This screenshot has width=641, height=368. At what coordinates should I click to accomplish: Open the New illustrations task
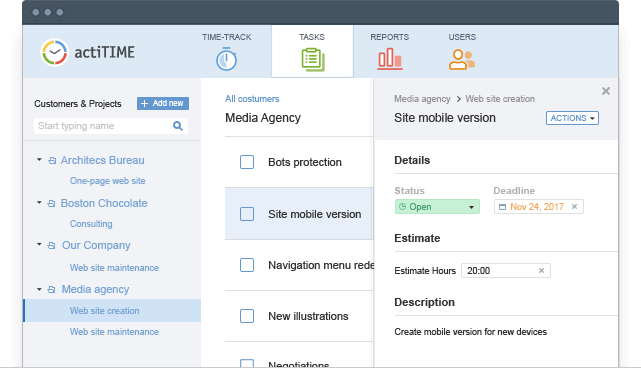point(308,316)
